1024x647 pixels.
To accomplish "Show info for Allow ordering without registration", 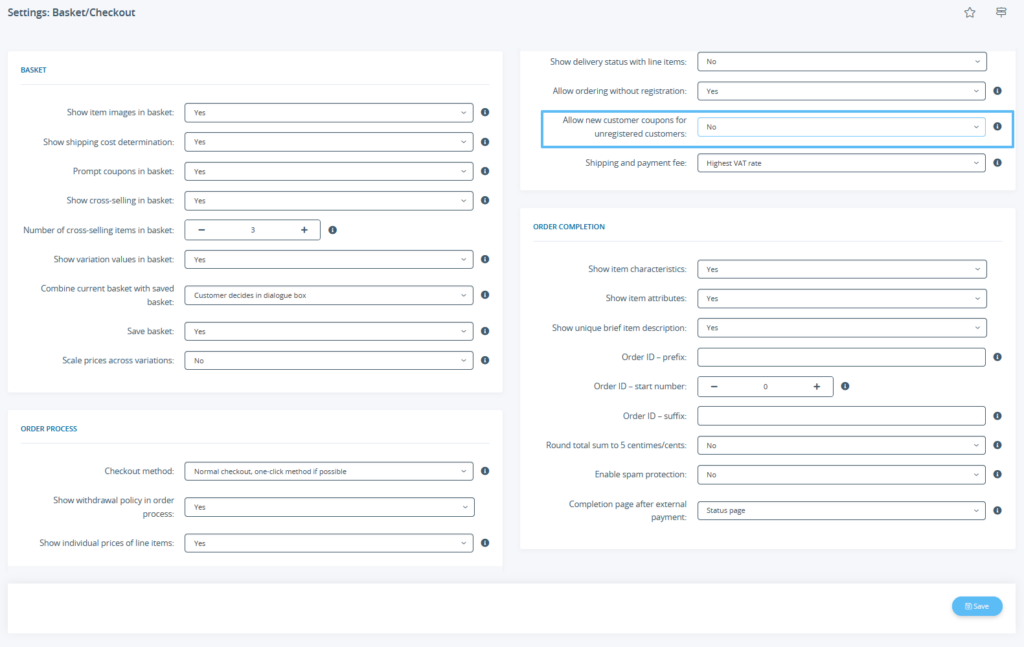I will [x=997, y=91].
